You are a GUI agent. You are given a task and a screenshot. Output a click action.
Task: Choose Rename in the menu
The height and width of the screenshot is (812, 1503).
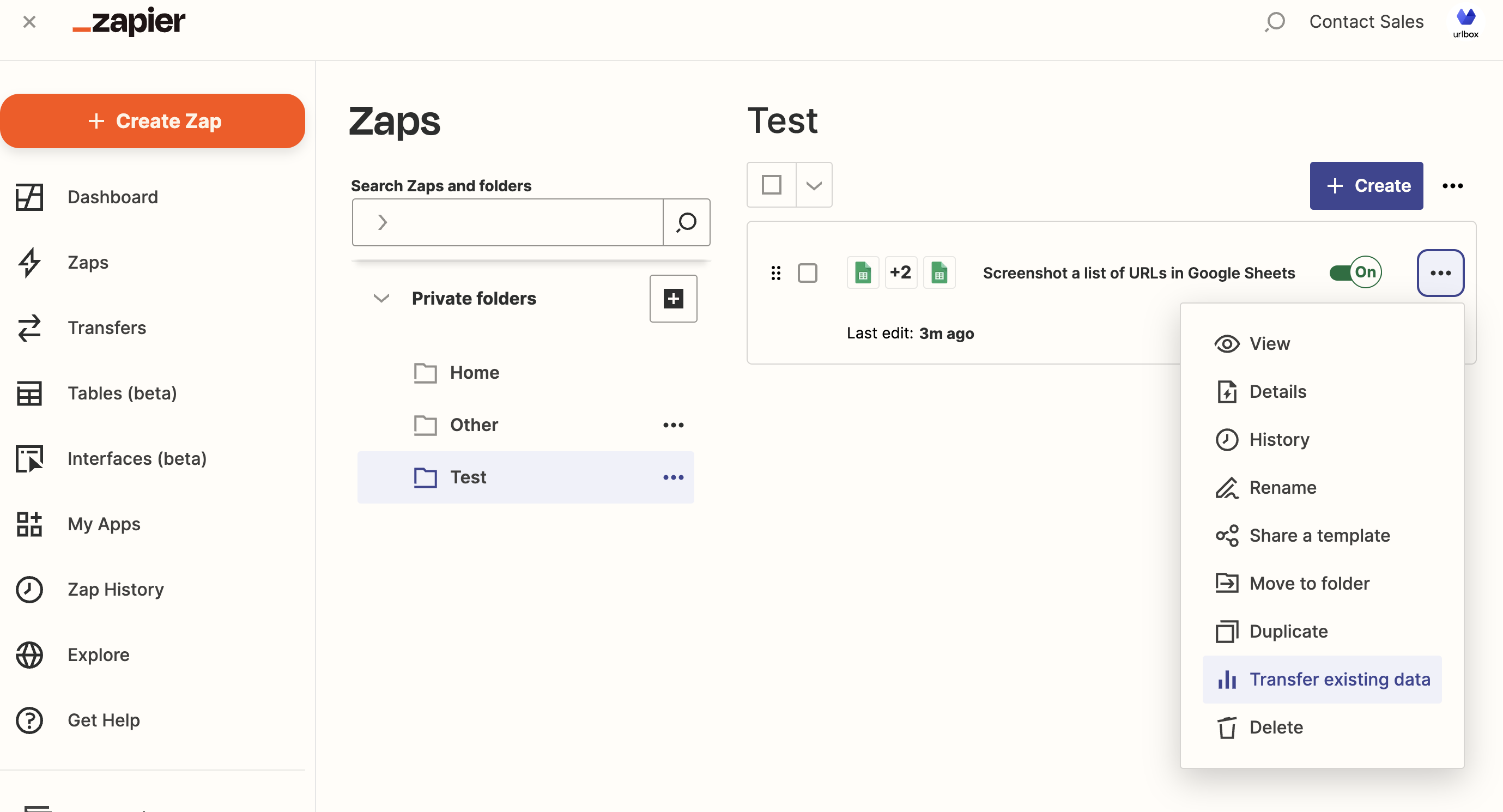tap(1322, 487)
